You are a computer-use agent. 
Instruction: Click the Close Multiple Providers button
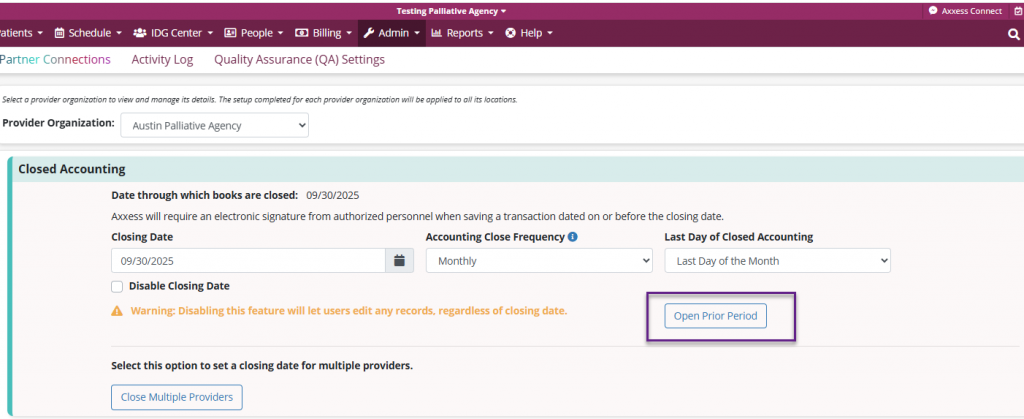(x=176, y=397)
